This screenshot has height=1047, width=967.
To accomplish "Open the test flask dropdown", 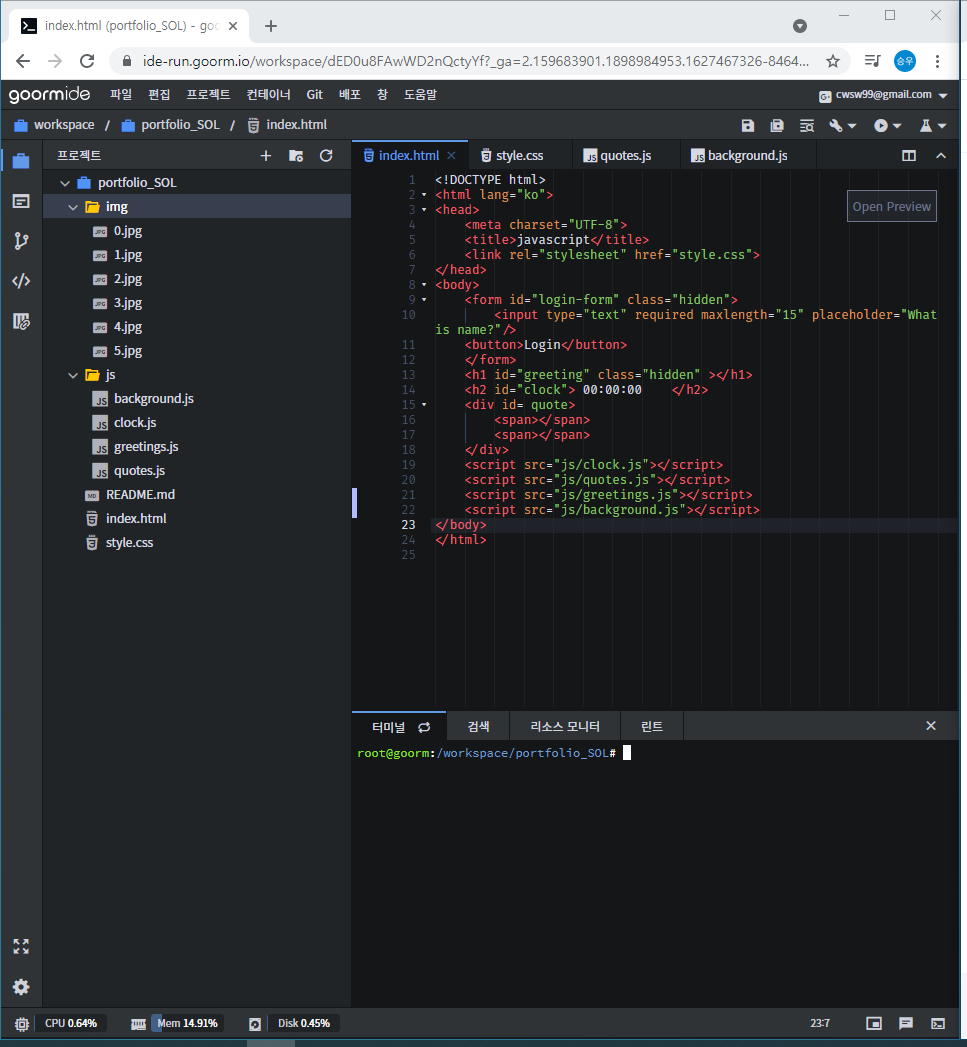I will (x=933, y=126).
